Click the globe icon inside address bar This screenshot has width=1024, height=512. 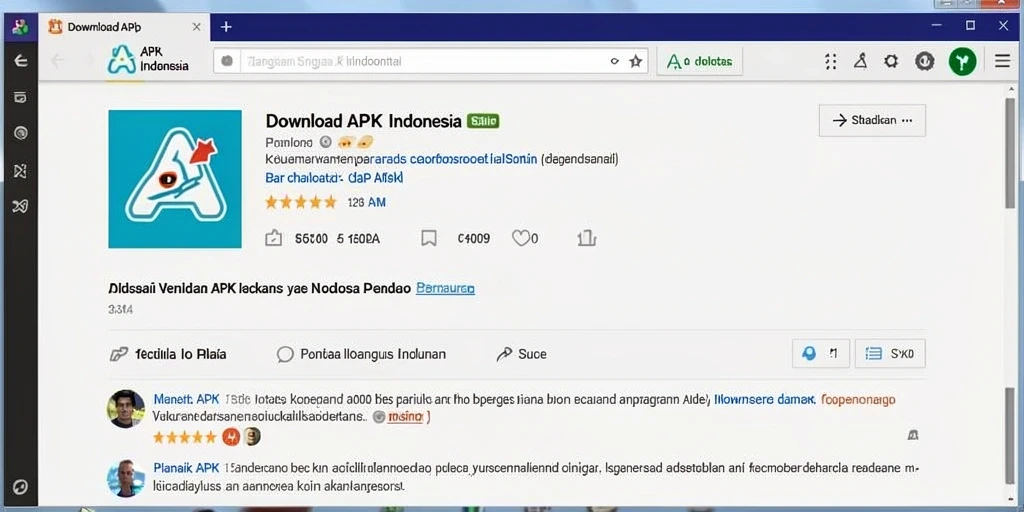coord(227,61)
